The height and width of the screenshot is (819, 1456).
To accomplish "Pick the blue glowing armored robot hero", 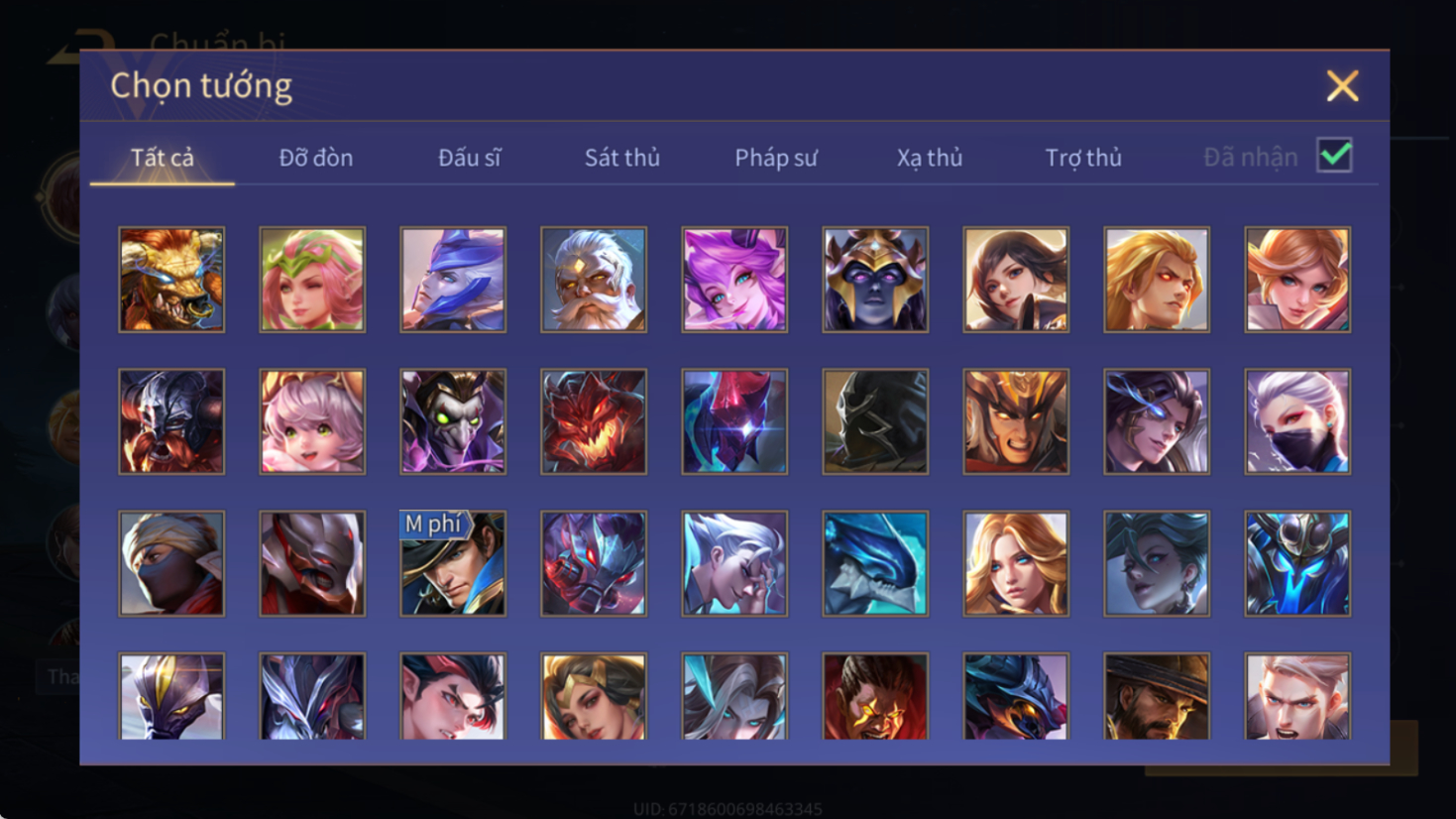I will tap(1297, 563).
